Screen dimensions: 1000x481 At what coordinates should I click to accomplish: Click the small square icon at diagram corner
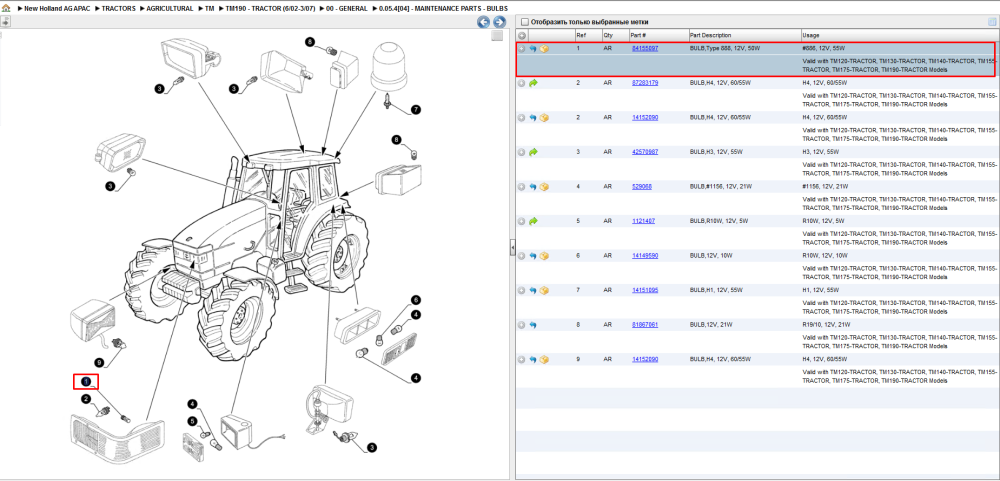(497, 36)
